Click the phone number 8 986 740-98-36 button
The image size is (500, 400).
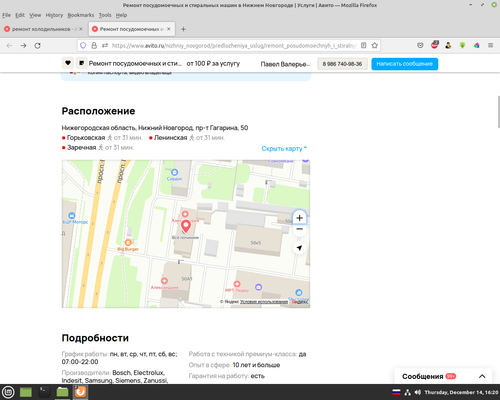point(342,64)
